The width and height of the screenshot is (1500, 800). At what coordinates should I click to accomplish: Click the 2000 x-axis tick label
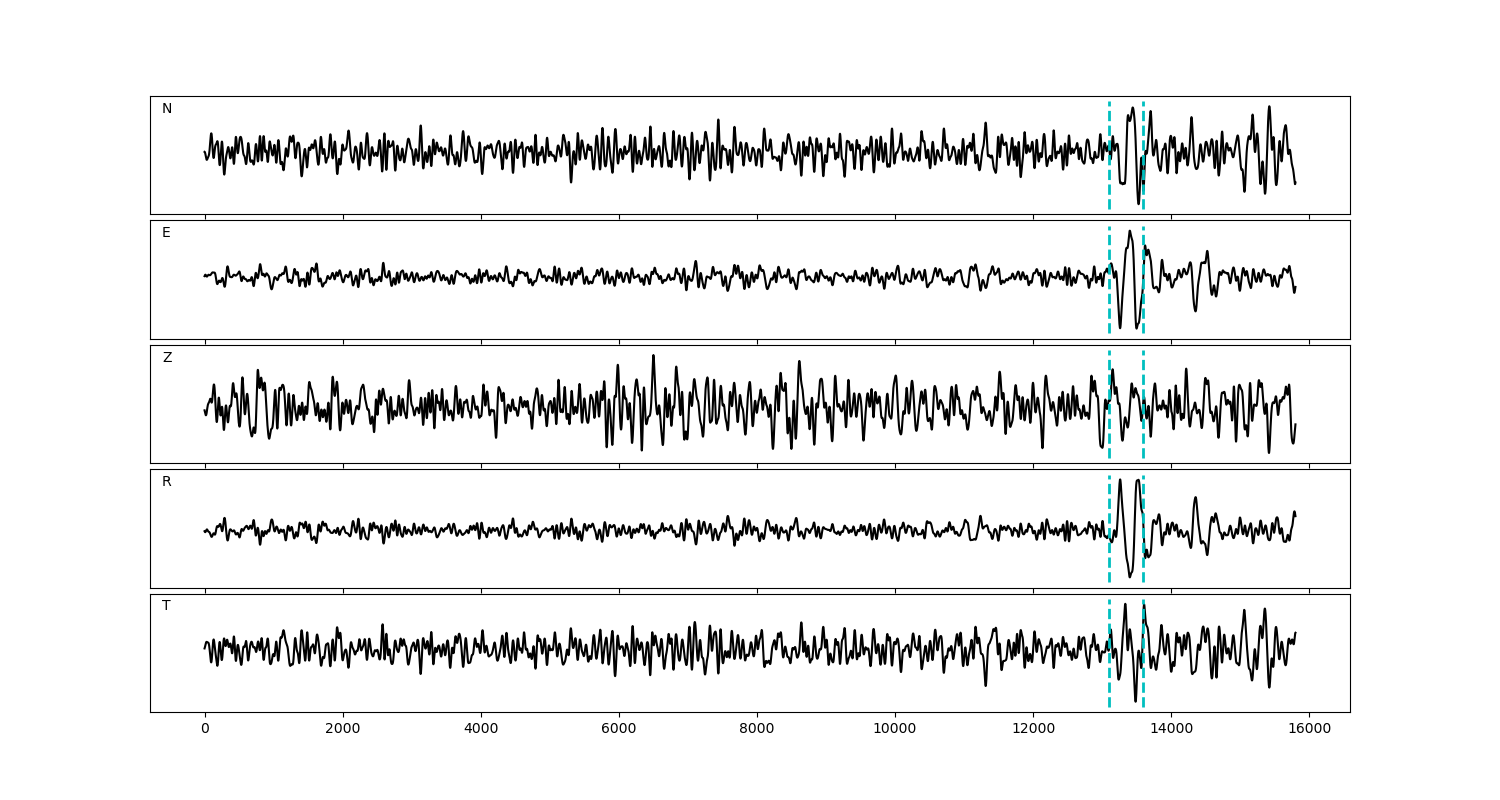(343, 730)
